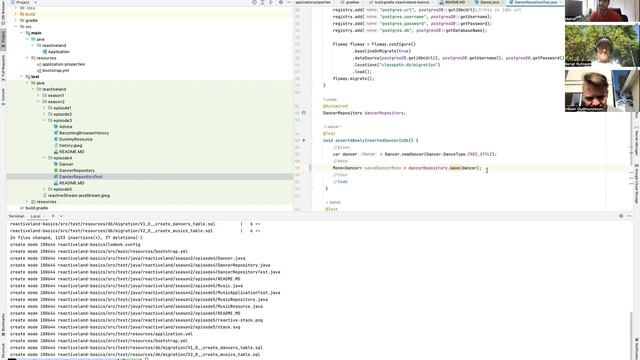Toggle the Project tool window stripe button
The image size is (640, 360).
(3, 40)
